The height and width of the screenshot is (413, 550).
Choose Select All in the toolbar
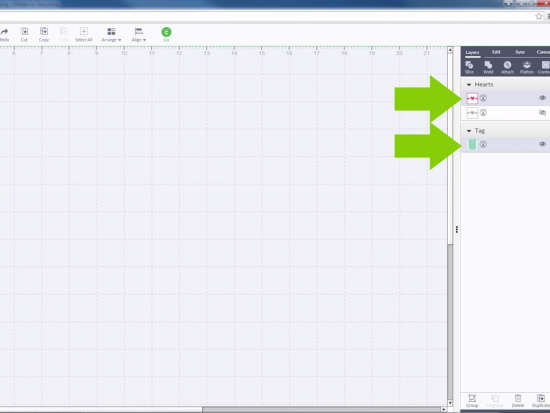tap(83, 34)
